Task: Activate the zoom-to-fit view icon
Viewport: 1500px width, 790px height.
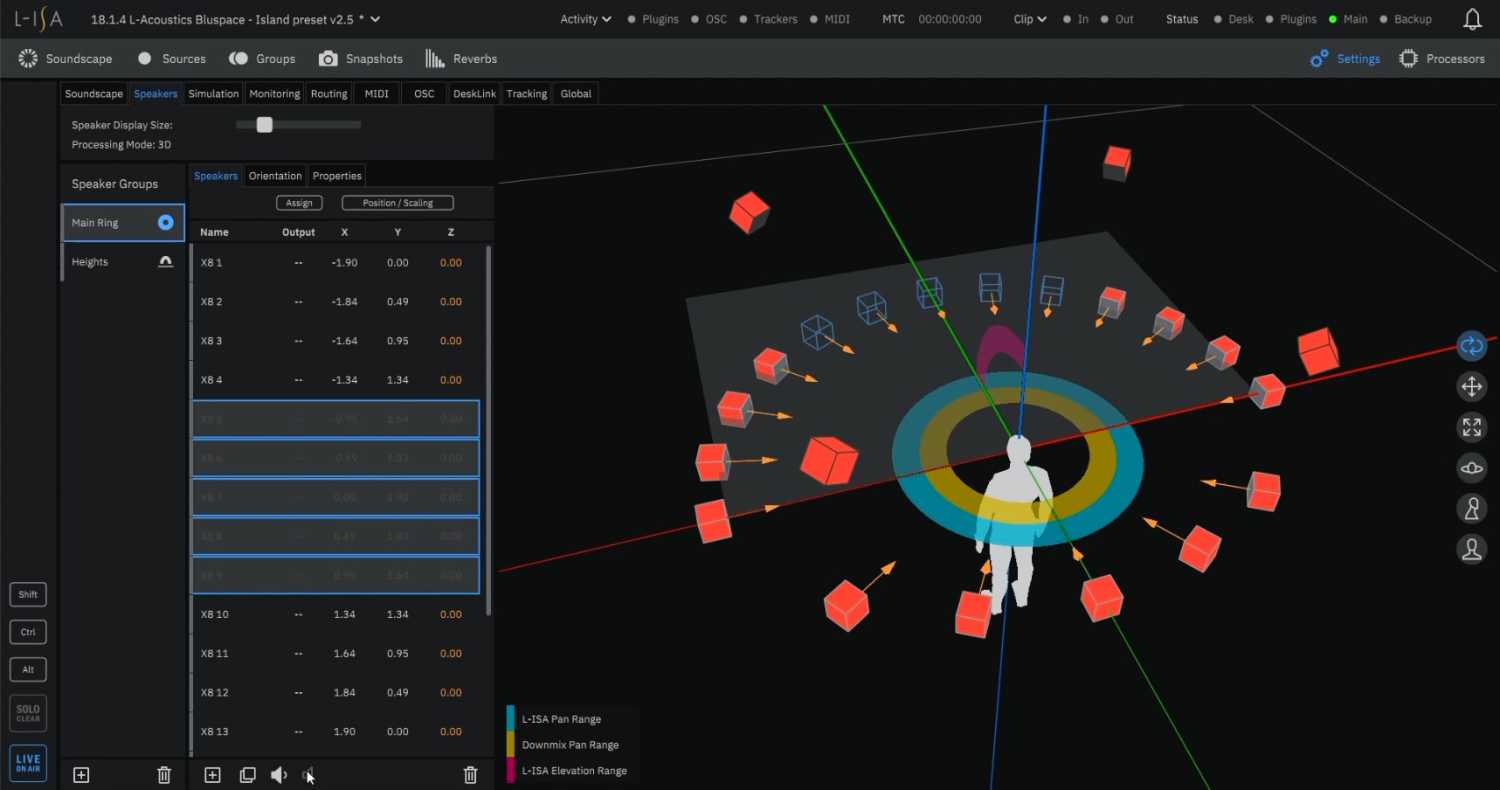Action: [1471, 427]
